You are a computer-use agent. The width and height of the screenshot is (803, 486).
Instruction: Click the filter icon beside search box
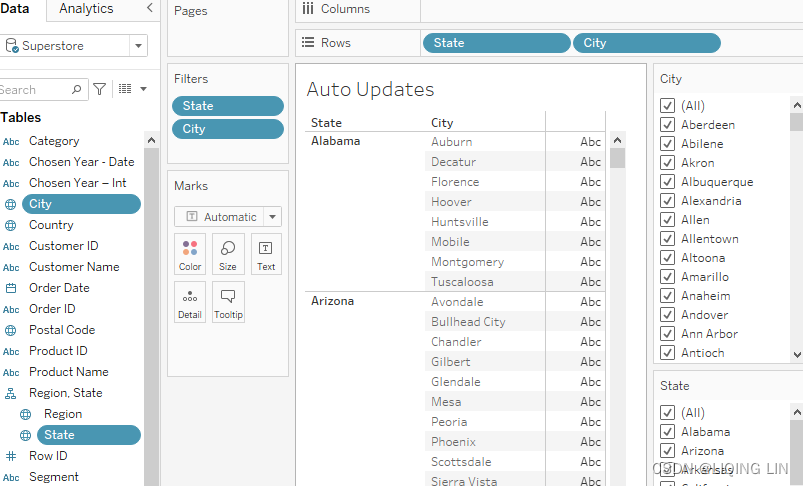tap(100, 89)
